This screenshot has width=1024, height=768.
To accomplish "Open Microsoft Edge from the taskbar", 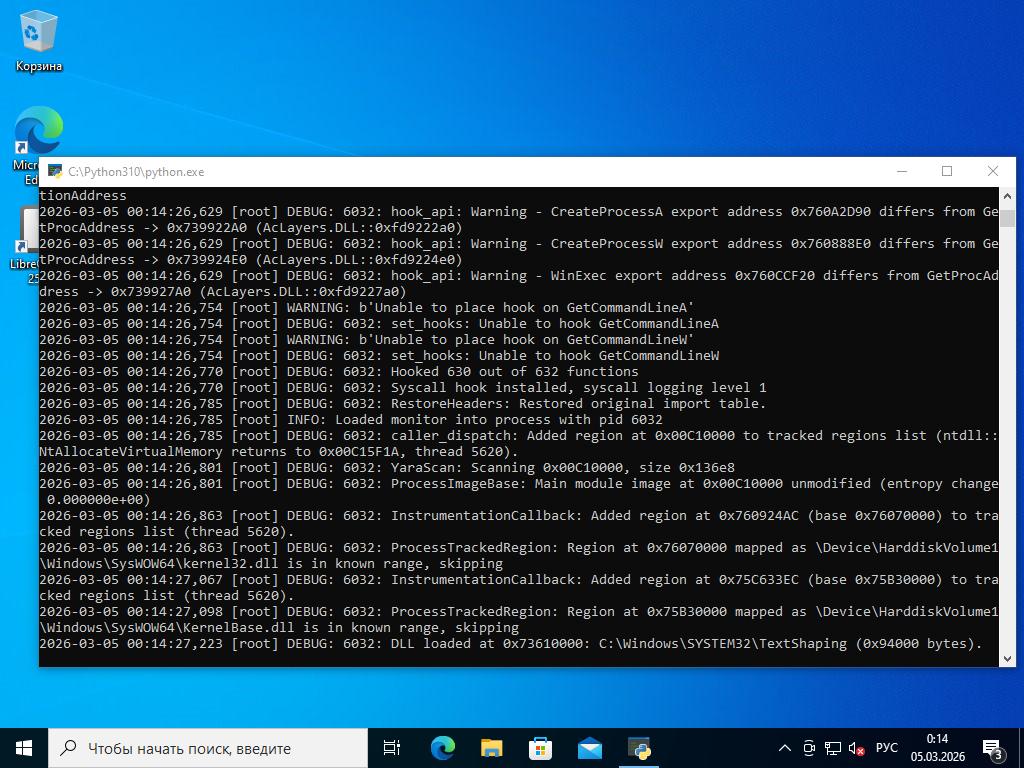I will point(442,748).
